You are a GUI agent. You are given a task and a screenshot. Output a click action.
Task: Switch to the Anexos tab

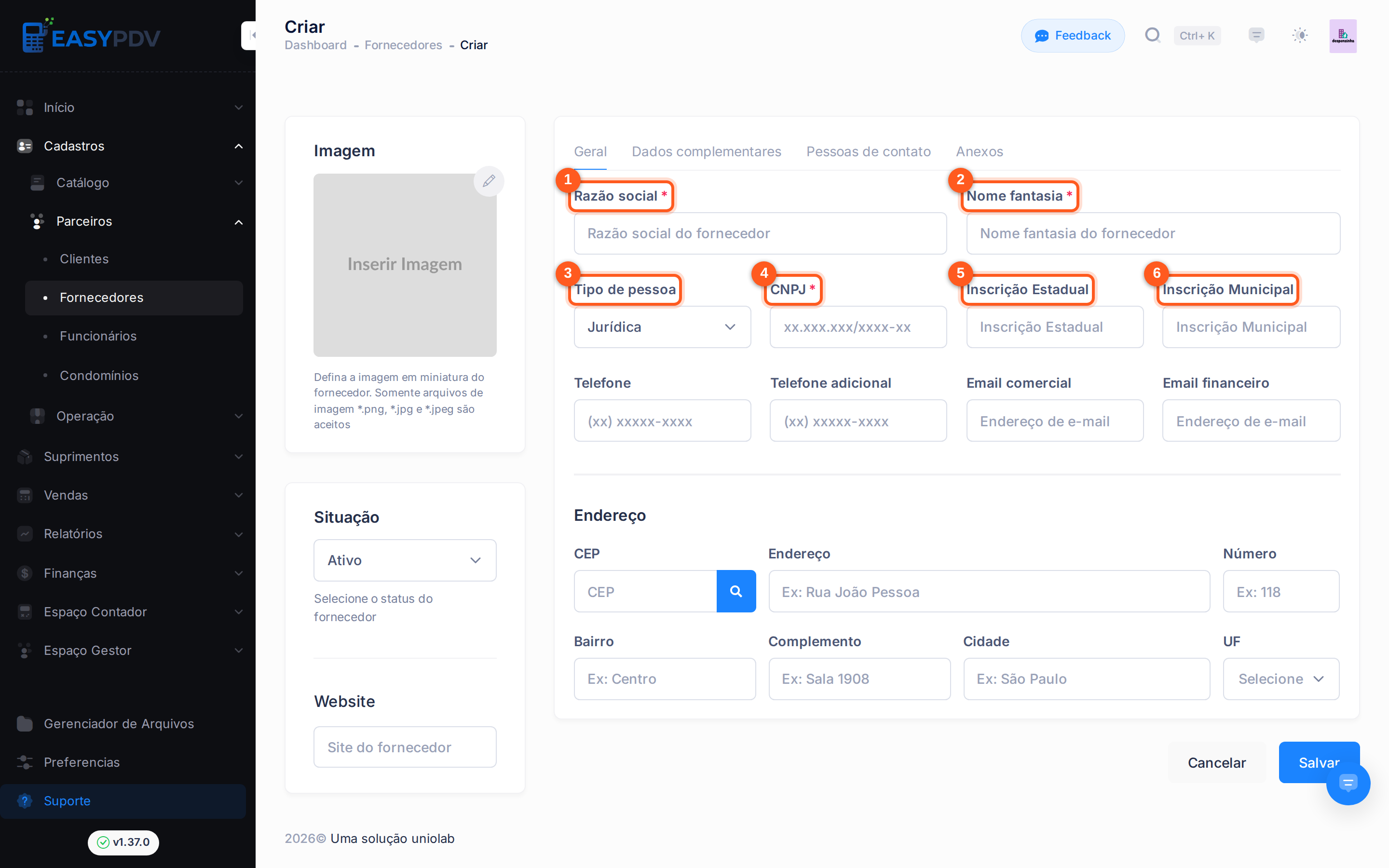(x=980, y=151)
